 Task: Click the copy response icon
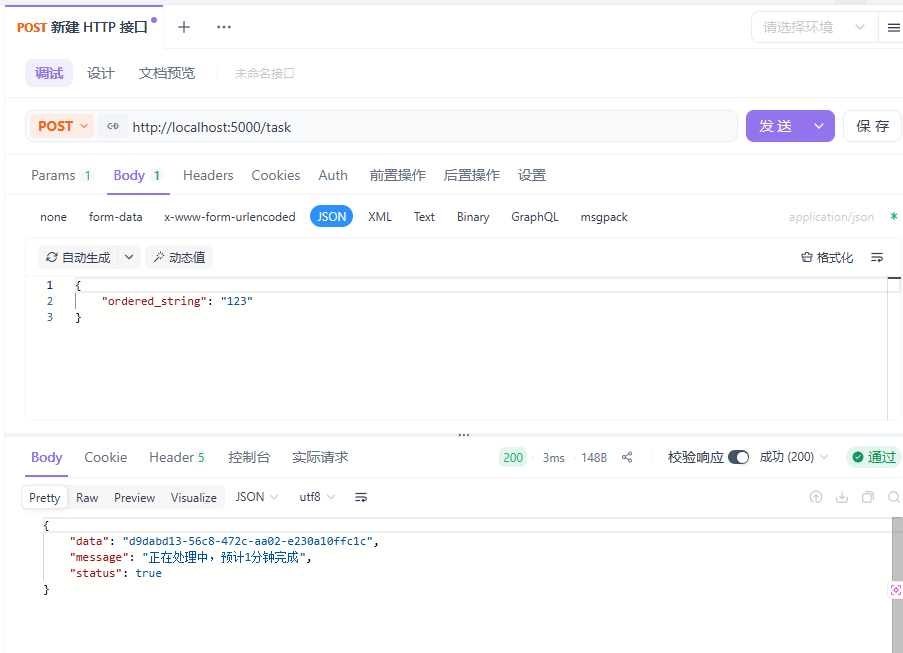(867, 497)
